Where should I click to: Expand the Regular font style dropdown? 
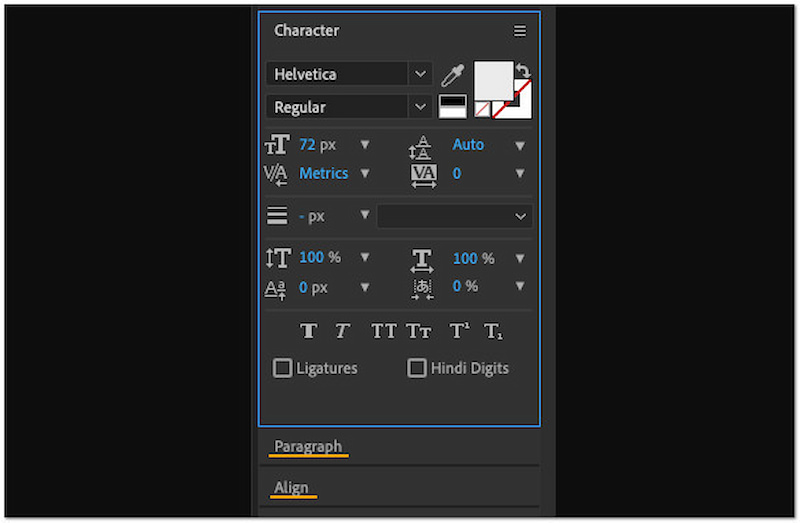point(421,107)
